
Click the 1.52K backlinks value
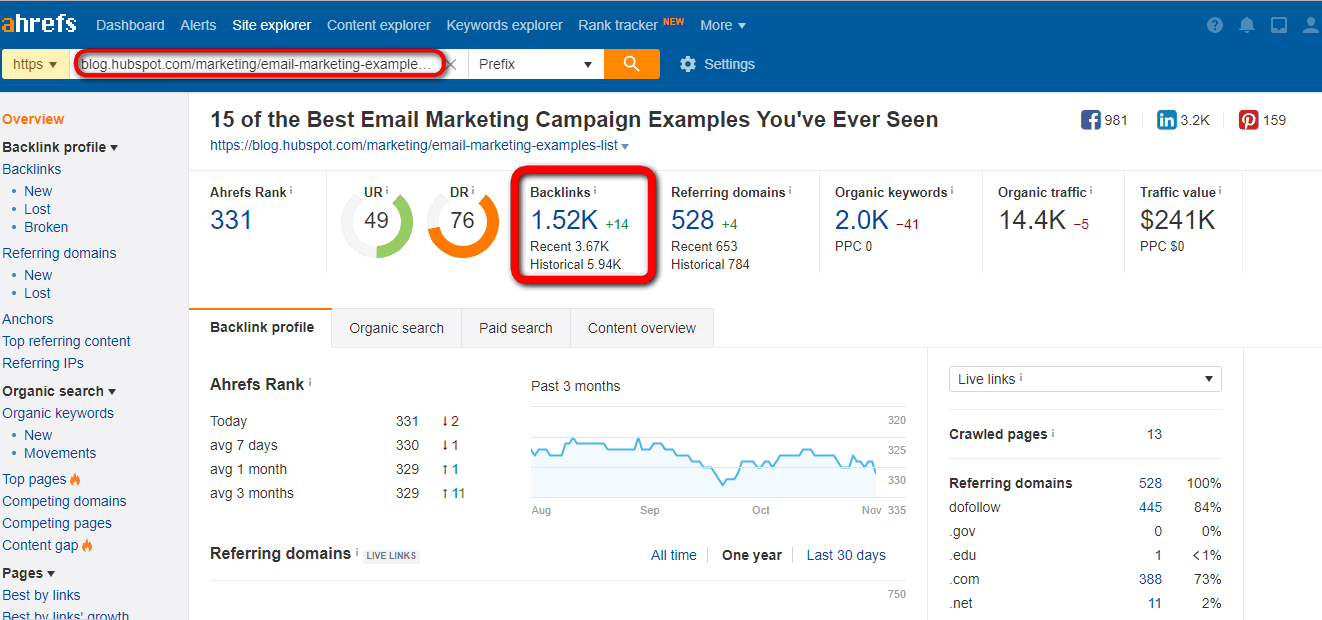click(x=564, y=220)
